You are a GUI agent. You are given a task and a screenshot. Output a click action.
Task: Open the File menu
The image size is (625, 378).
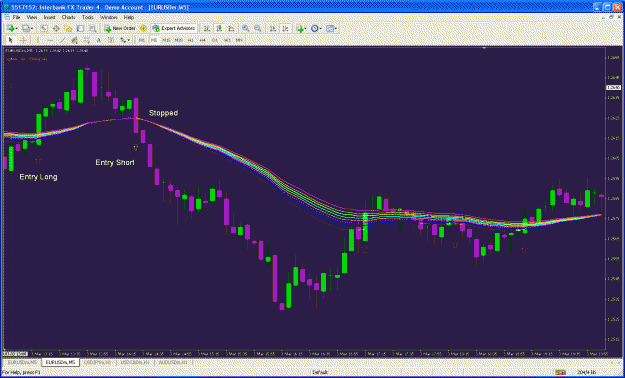[16, 18]
